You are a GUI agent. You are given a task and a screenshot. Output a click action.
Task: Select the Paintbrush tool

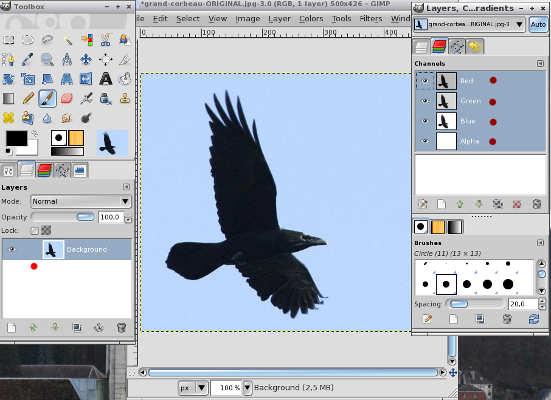(47, 98)
